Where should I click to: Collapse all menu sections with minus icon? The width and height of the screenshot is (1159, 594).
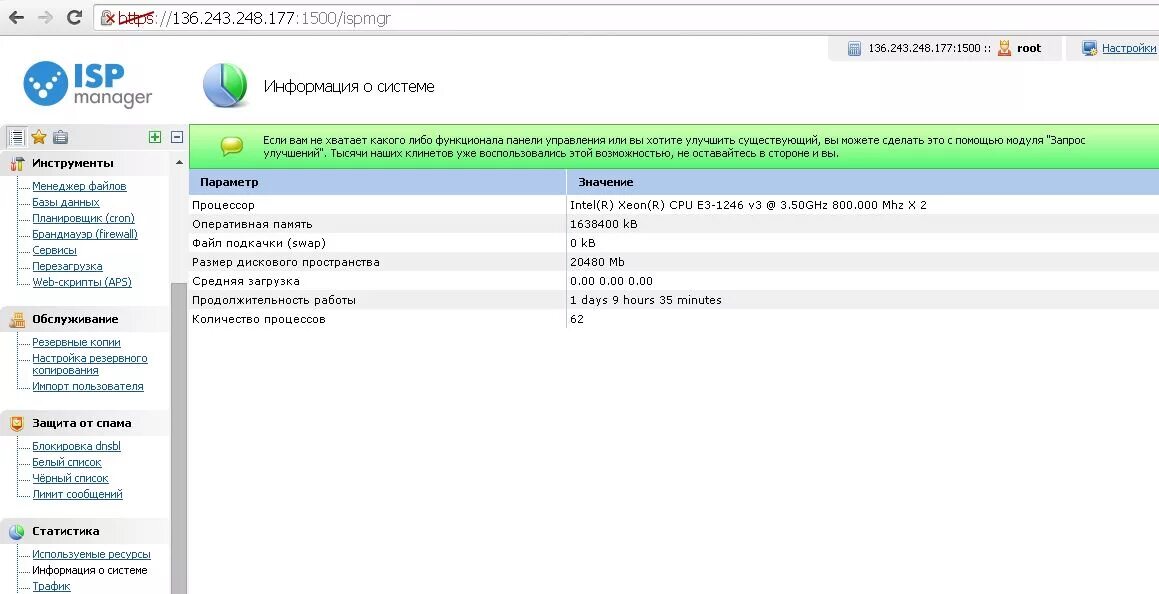point(177,137)
